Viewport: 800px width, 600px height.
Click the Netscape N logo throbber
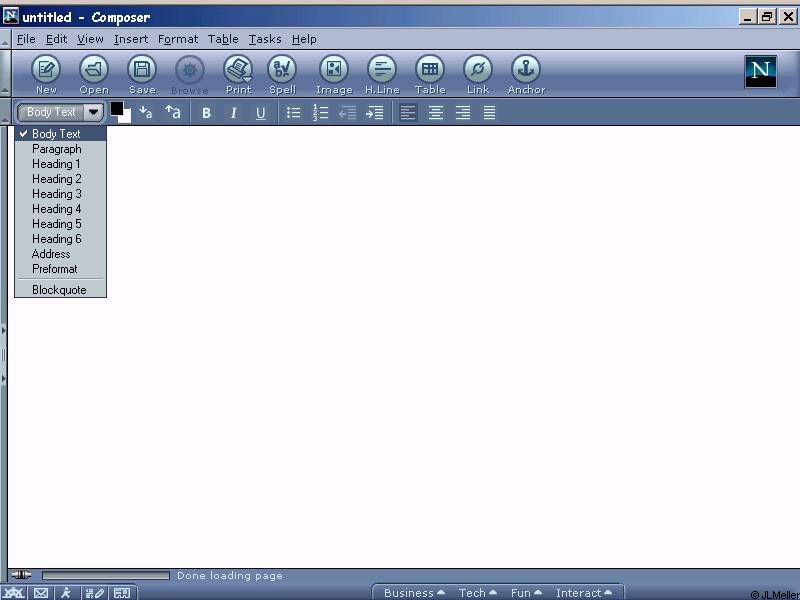coord(760,71)
